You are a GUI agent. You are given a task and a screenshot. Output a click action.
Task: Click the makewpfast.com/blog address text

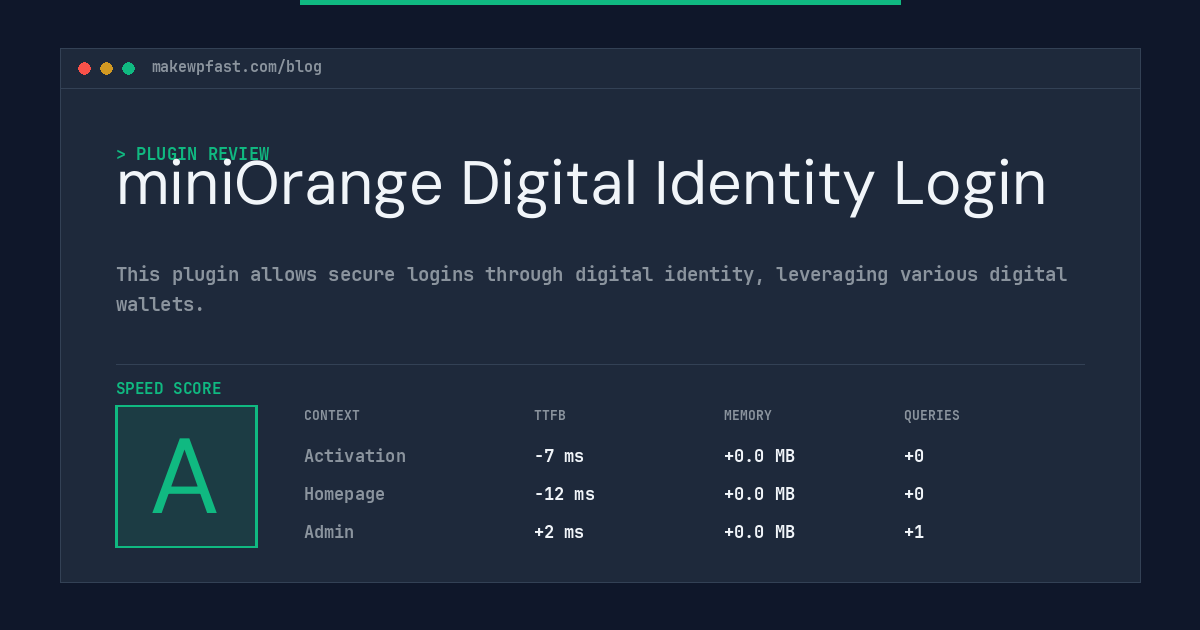pos(237,67)
